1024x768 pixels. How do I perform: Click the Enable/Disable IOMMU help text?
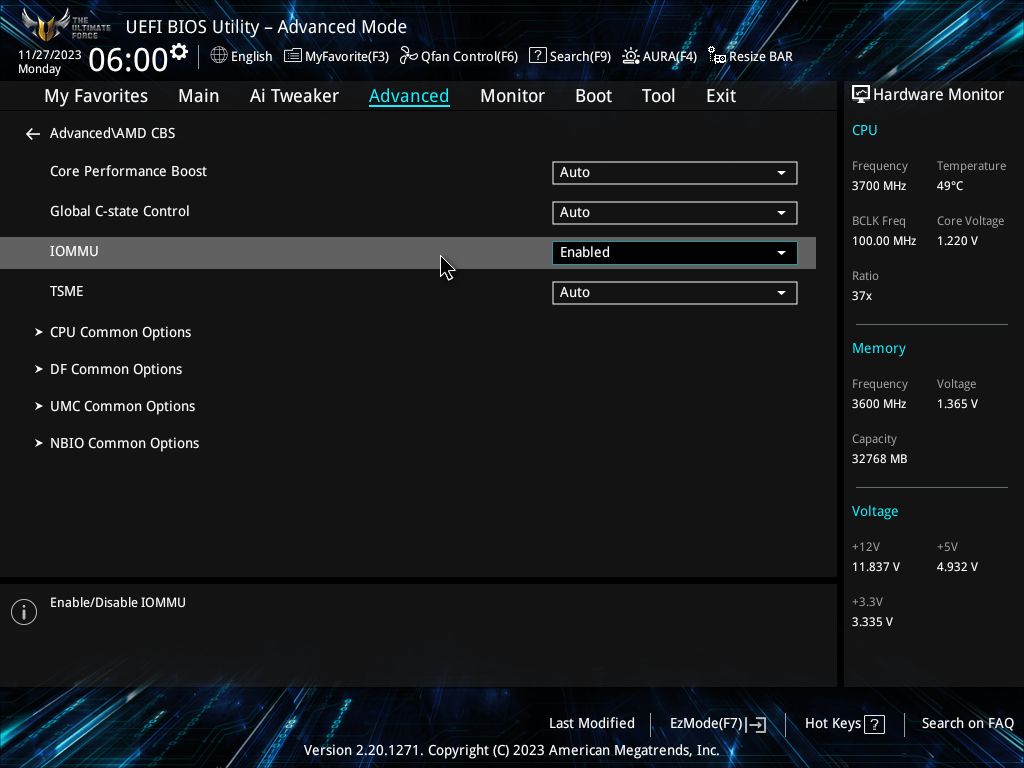118,603
